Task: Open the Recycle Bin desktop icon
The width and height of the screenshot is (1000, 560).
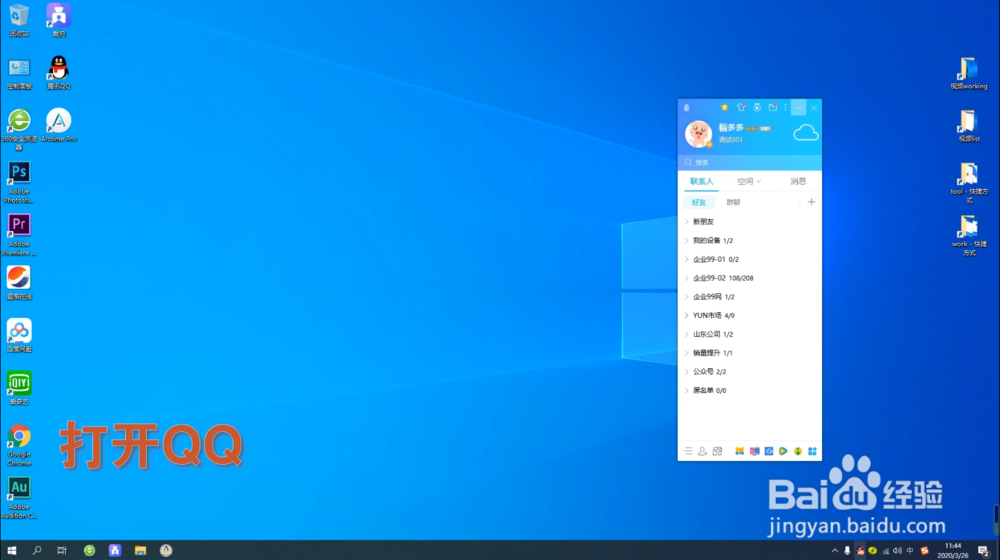Action: click(x=19, y=20)
